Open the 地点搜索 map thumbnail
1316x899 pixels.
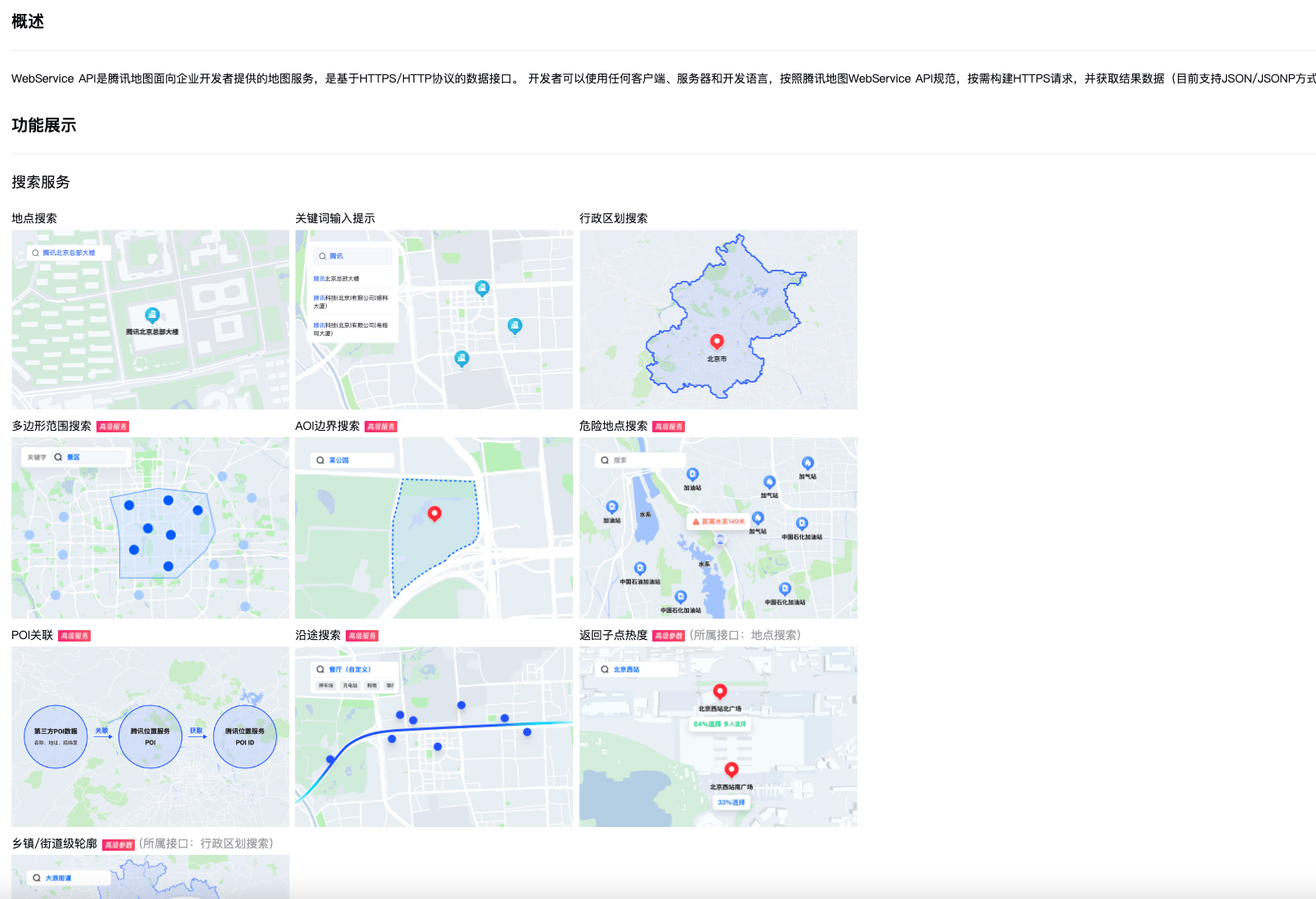tap(150, 320)
